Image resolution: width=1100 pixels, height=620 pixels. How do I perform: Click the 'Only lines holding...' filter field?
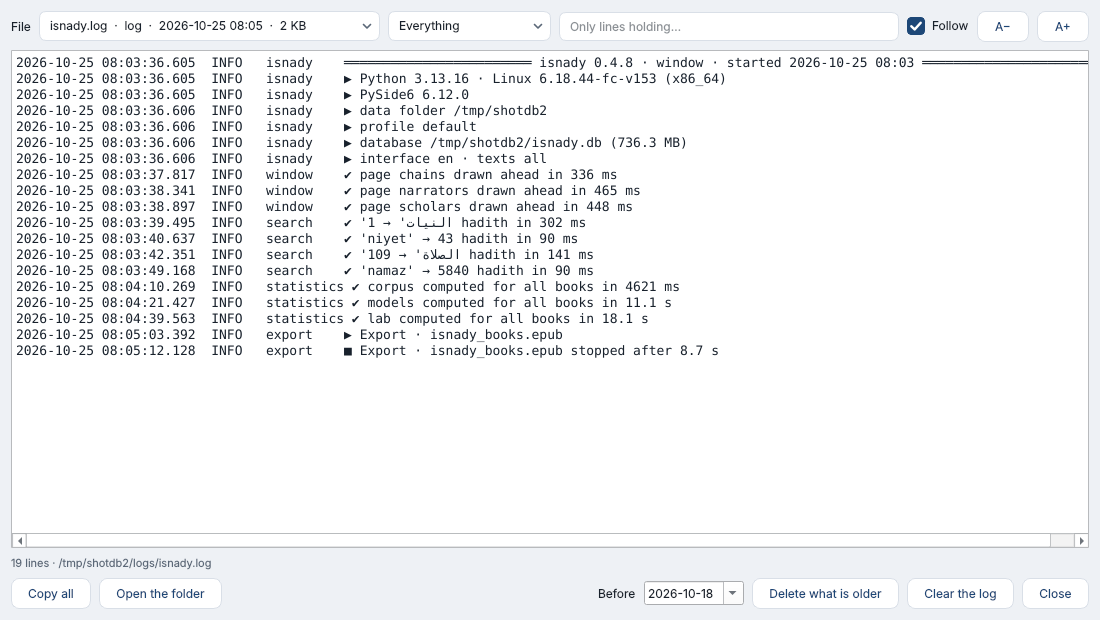728,27
